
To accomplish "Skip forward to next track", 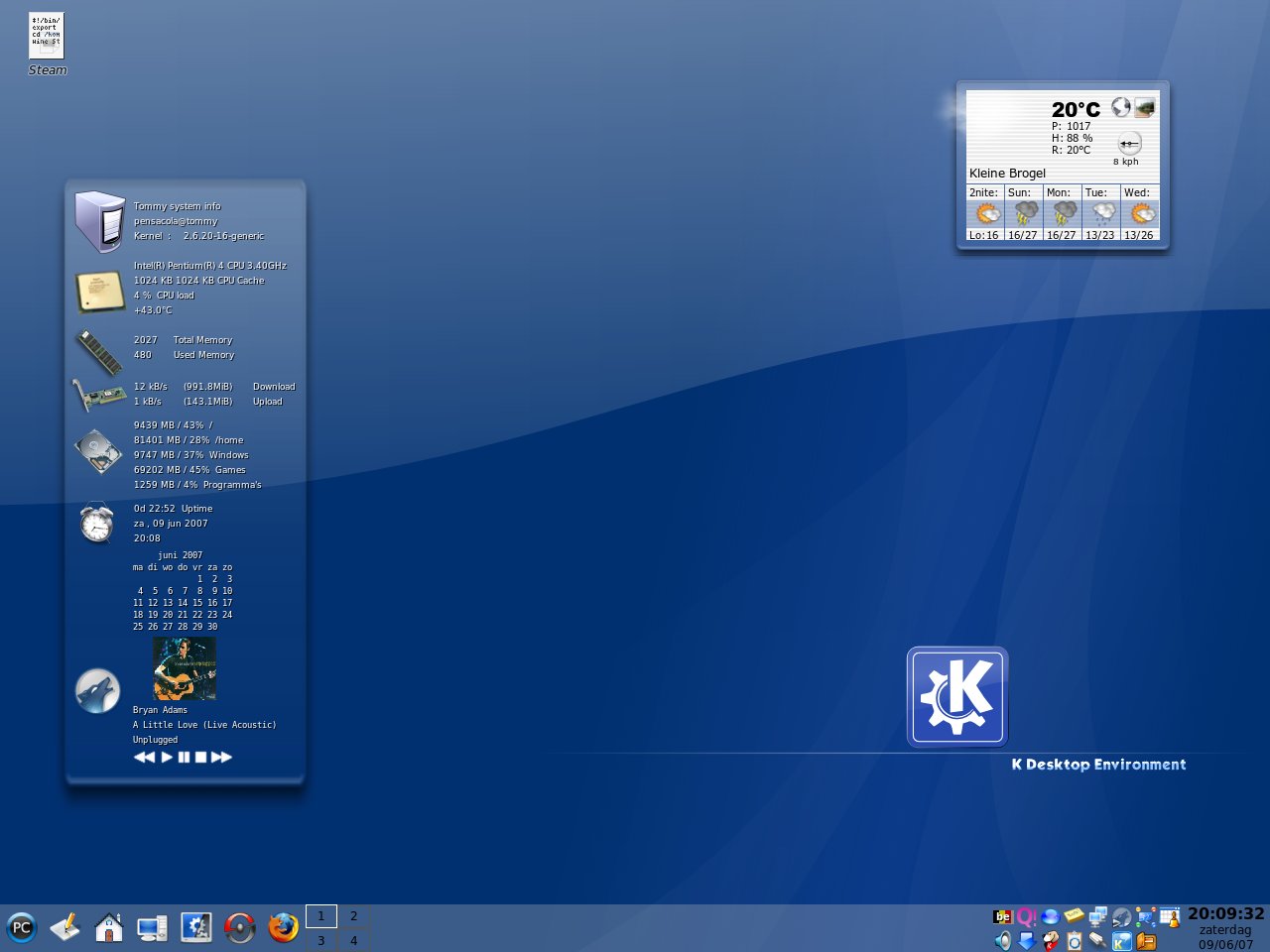I will pyautogui.click(x=221, y=757).
